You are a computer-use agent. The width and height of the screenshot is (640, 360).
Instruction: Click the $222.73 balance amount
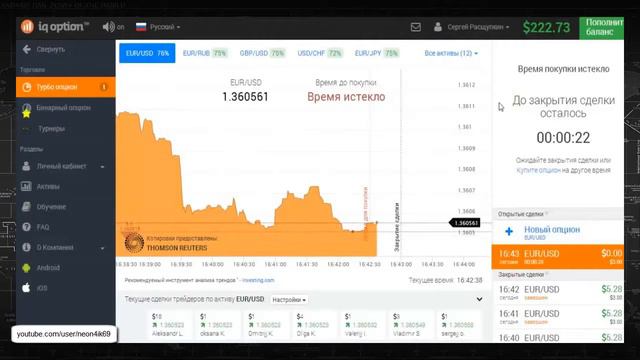546,27
